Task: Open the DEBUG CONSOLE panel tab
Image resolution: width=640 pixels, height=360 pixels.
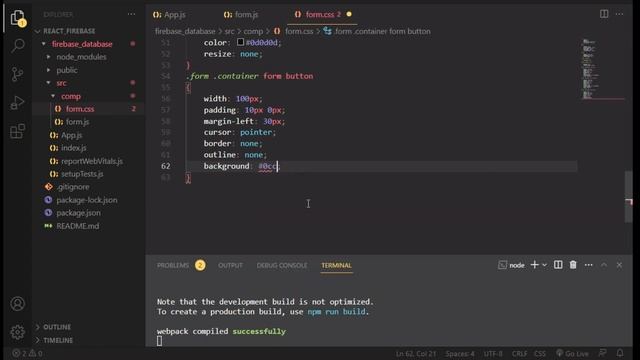Action: point(282,265)
